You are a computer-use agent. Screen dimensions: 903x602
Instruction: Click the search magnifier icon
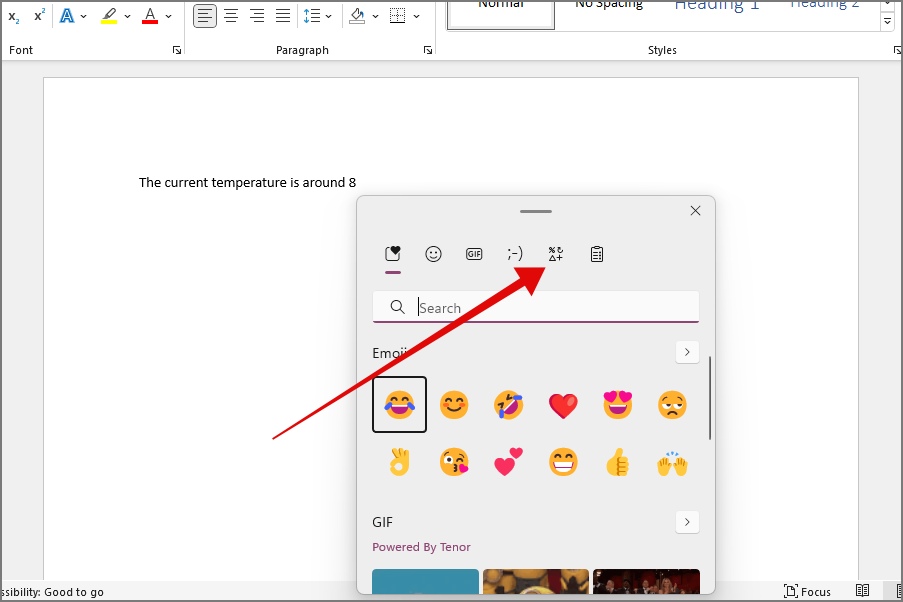click(x=397, y=307)
